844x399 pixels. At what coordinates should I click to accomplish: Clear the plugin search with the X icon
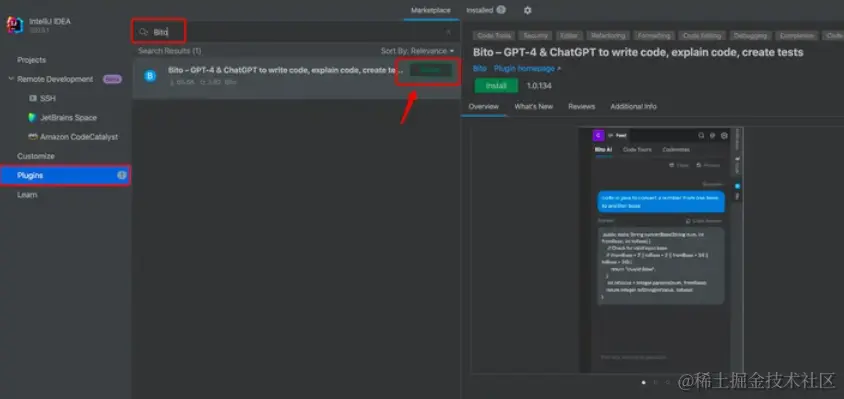(448, 32)
